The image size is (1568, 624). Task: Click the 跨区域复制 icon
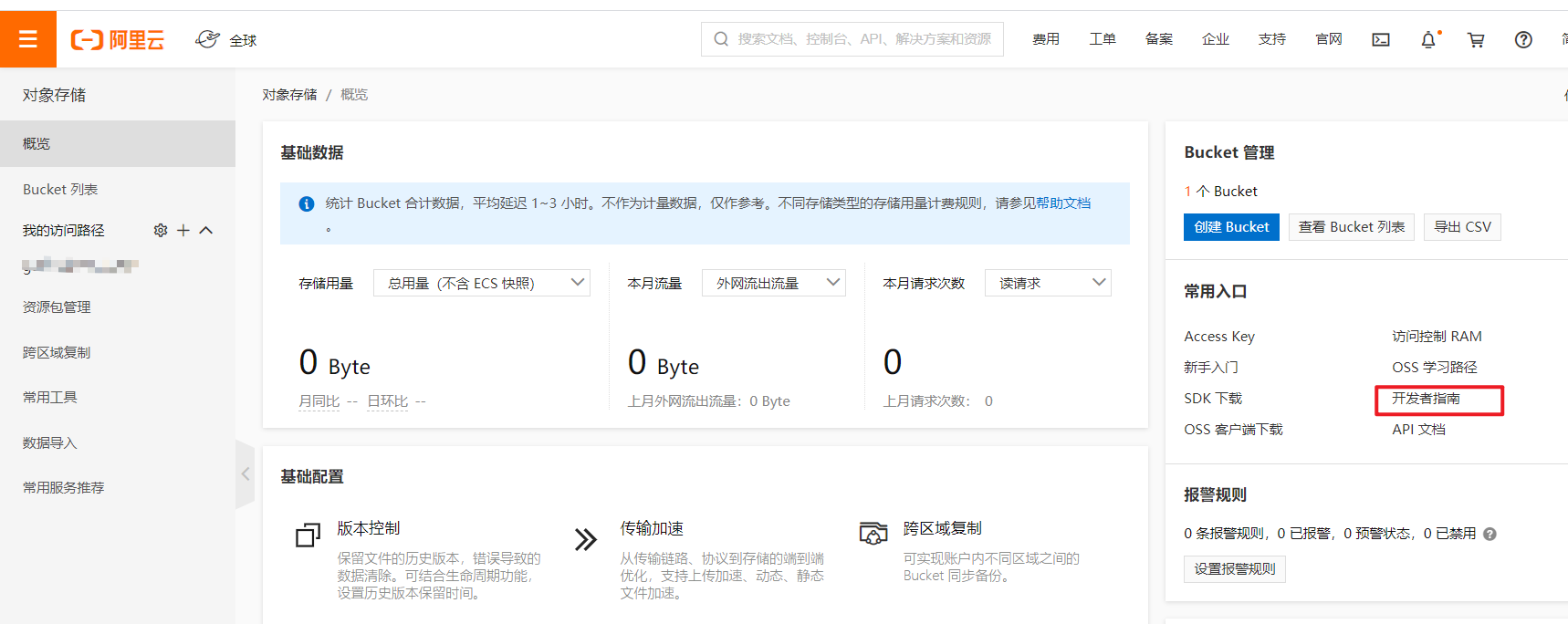(873, 533)
